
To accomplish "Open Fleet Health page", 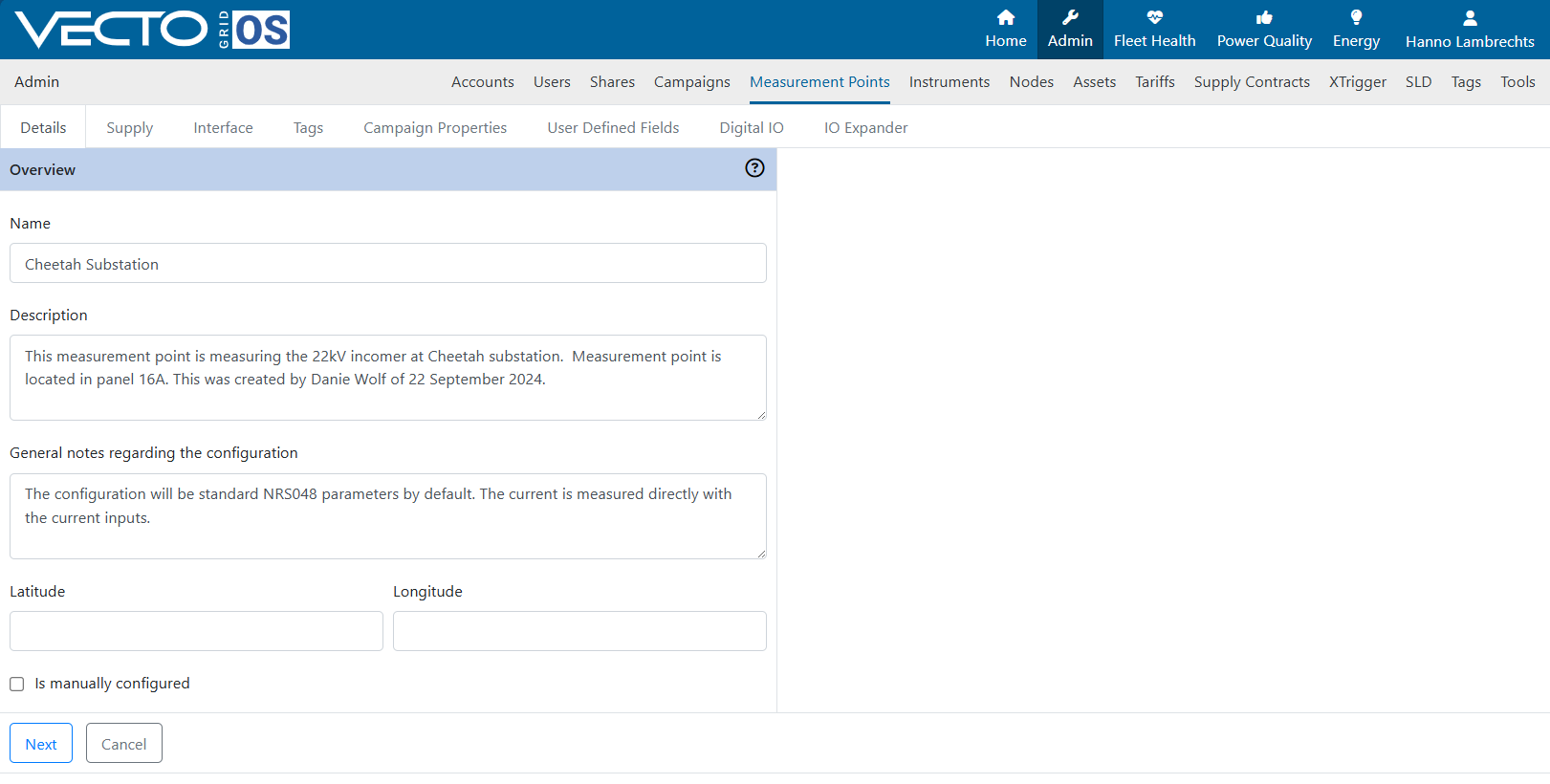I will coord(1154,30).
